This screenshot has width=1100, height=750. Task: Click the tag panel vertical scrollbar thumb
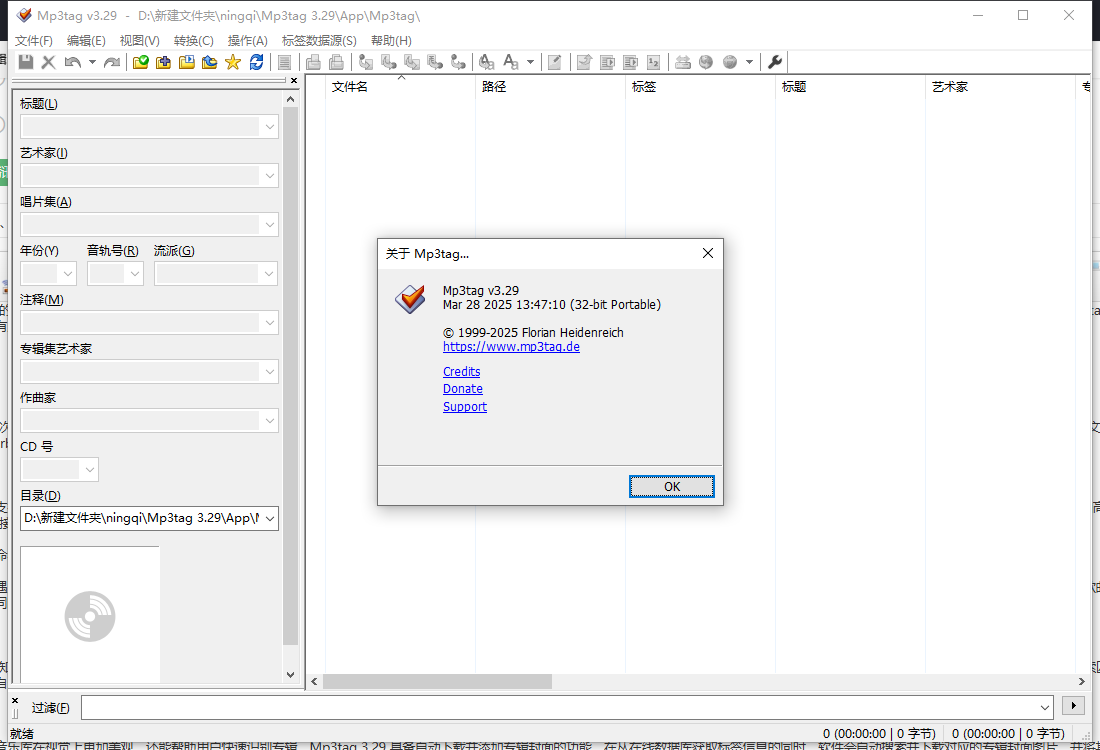[x=290, y=376]
